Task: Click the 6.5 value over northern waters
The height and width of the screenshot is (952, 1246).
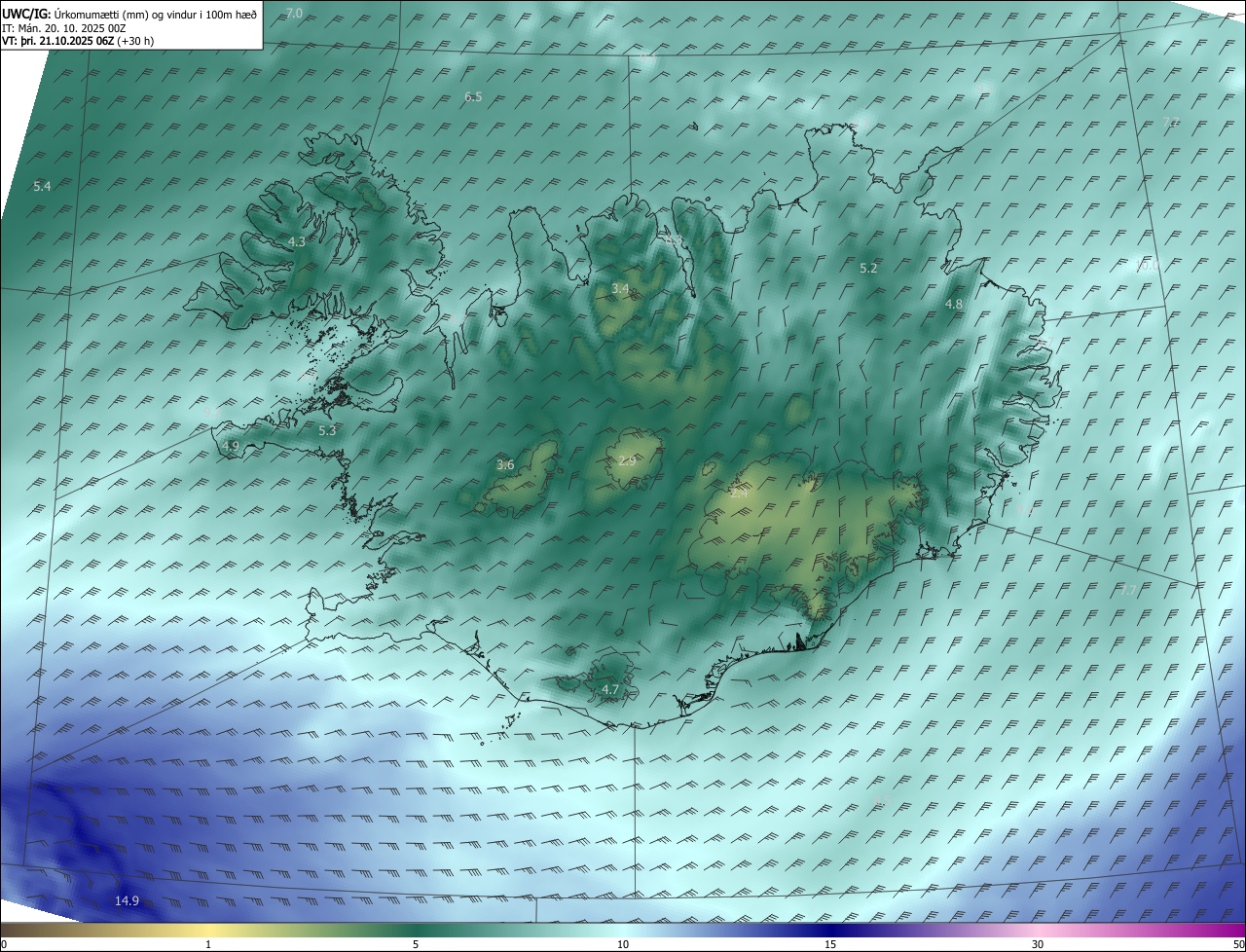Action: pos(473,96)
